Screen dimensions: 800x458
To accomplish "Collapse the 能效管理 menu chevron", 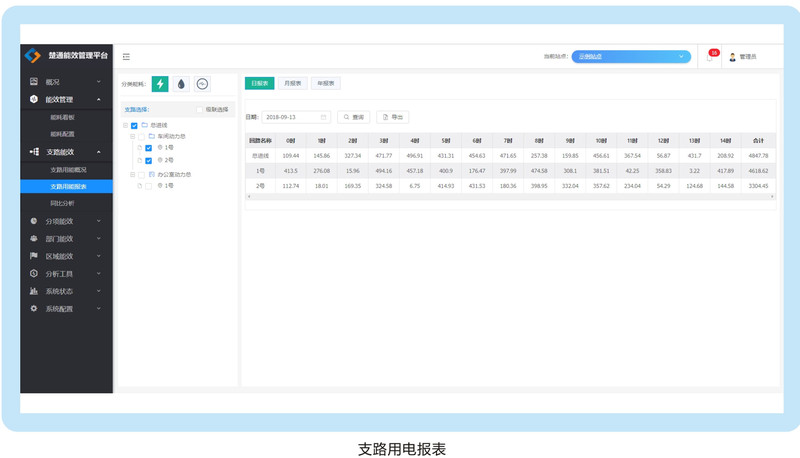I will pos(98,99).
